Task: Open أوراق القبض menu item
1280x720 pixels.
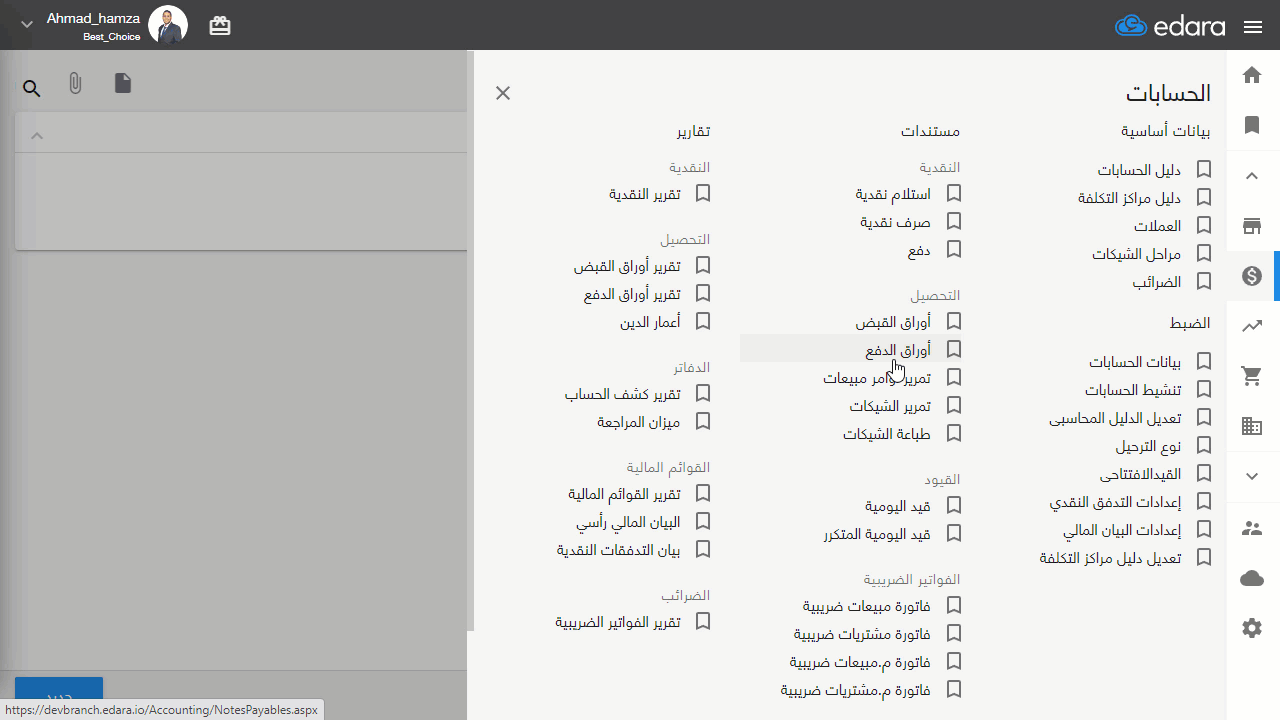Action: point(893,322)
